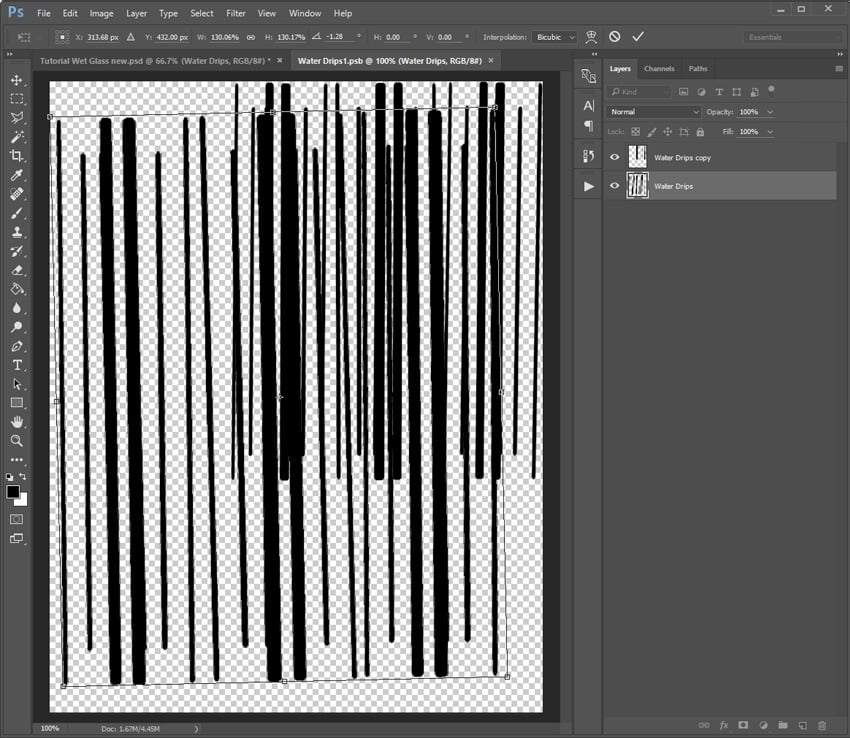850x738 pixels.
Task: Select the Polygonal Lasso tool
Action: pyautogui.click(x=17, y=118)
